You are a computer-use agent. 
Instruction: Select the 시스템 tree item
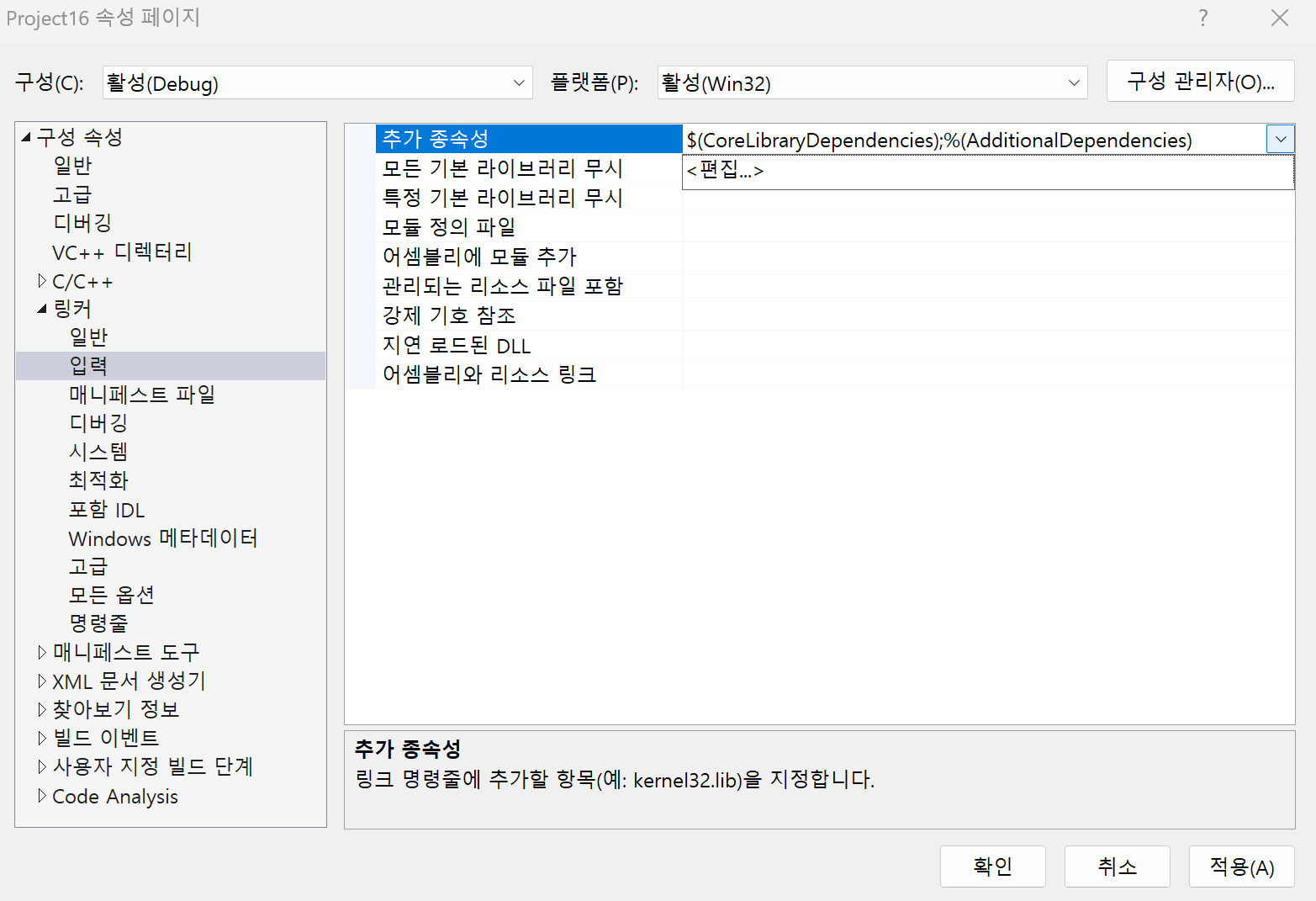(98, 452)
